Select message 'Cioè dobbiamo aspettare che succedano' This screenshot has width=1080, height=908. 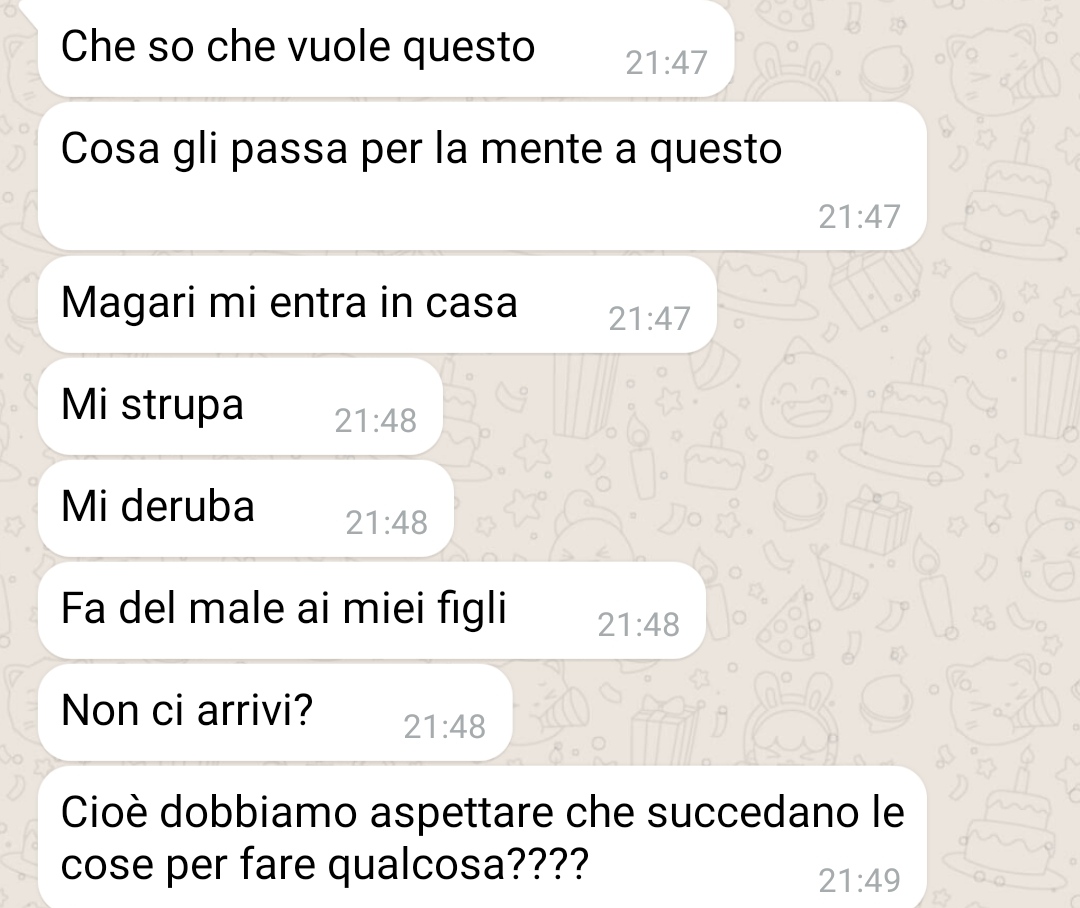(482, 837)
